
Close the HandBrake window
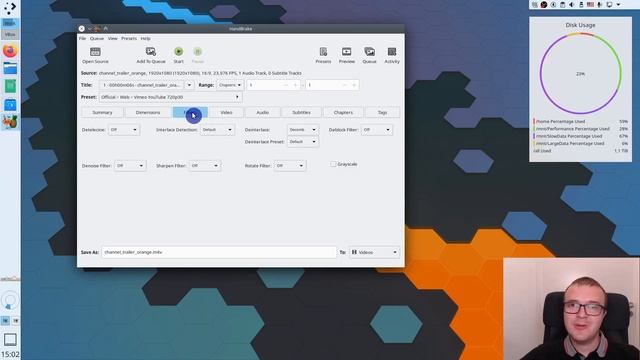coord(82,29)
